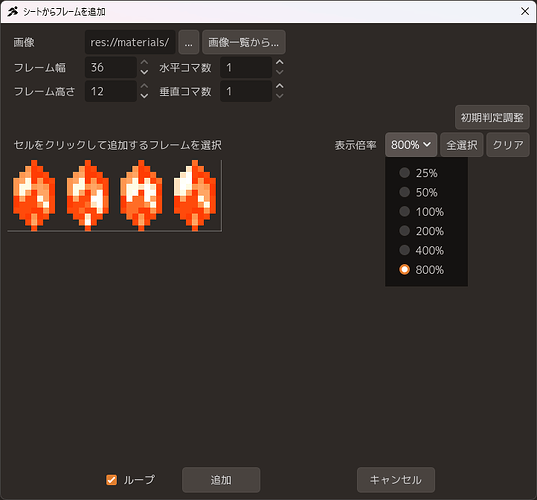
Task: Select the 400% zoom option
Action: [x=426, y=250]
